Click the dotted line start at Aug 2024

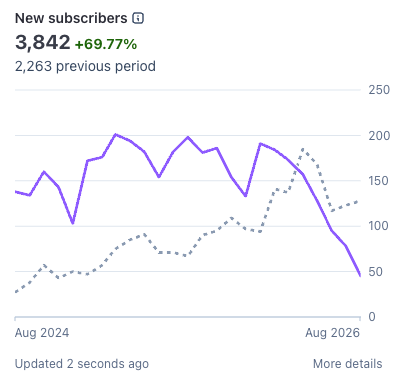click(16, 292)
